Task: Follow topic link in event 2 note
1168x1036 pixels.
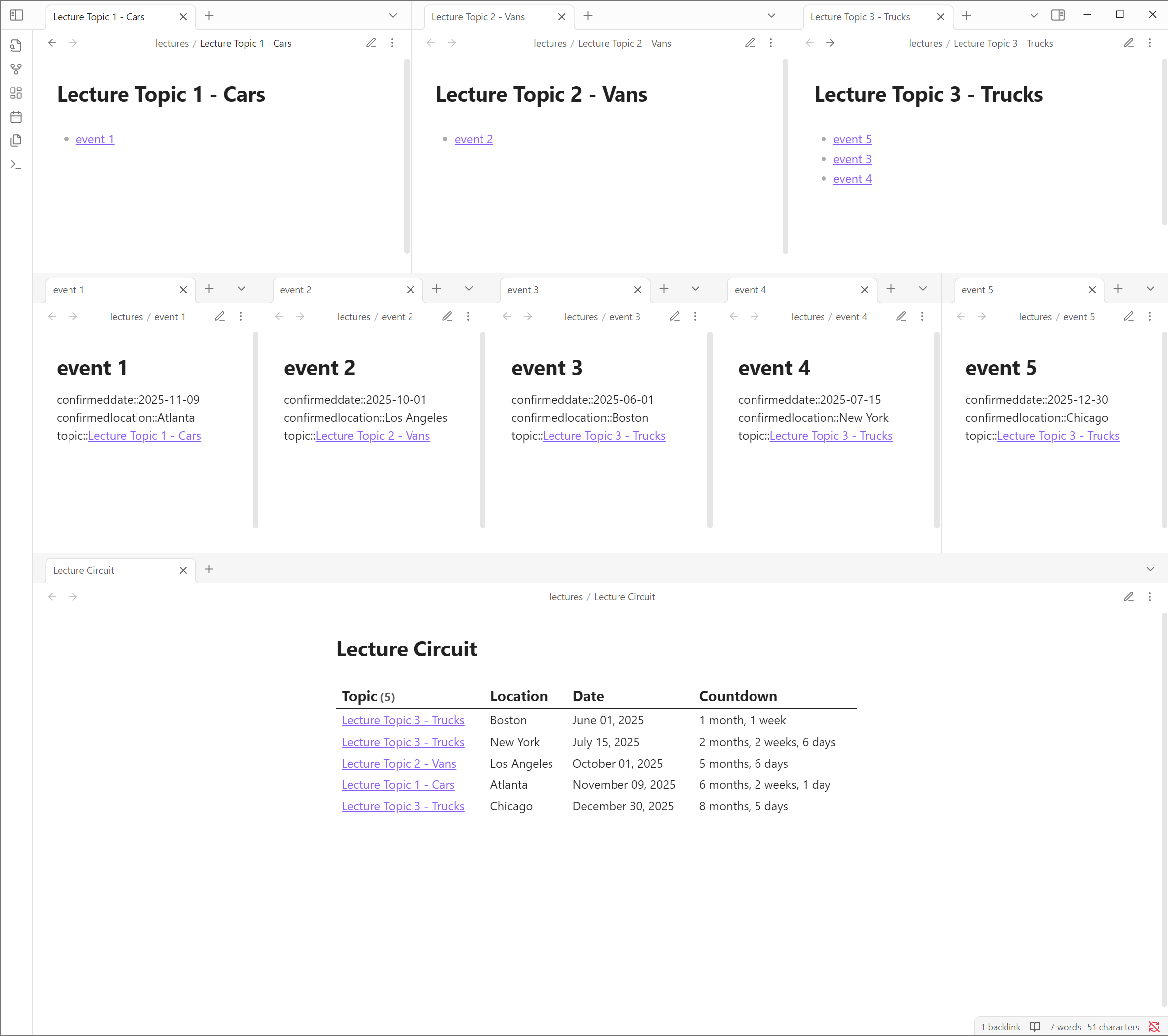Action: (x=373, y=436)
